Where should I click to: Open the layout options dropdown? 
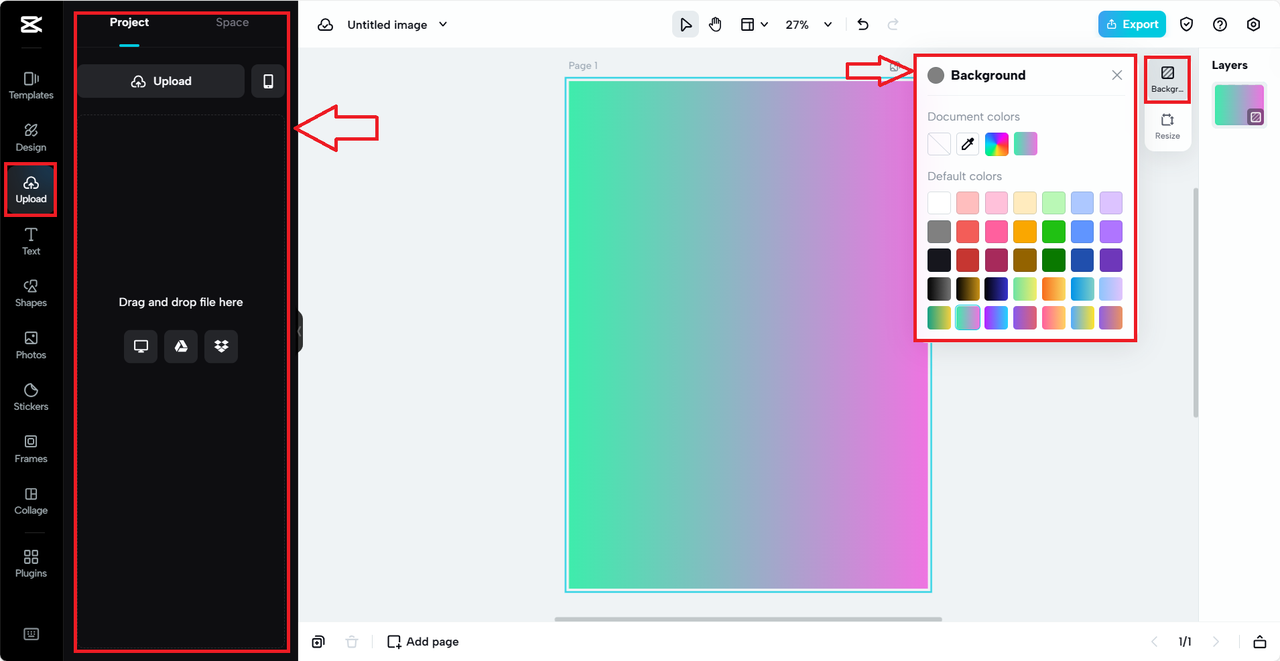[754, 25]
